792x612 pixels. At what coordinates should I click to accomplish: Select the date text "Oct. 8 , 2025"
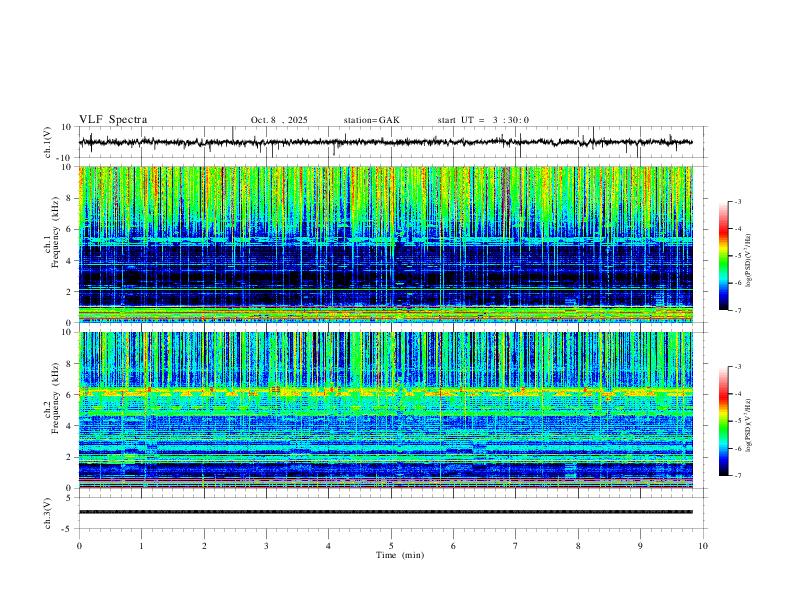(279, 120)
